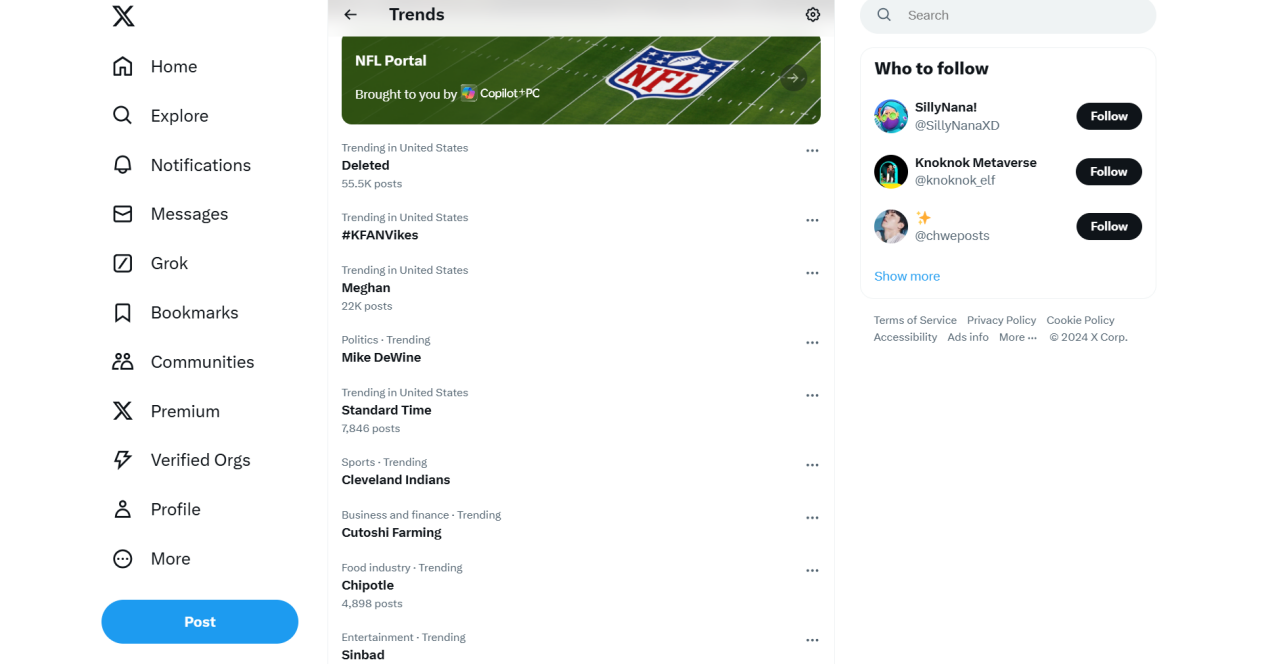Expand the footer More menu
The width and height of the screenshot is (1268, 664).
[1017, 338]
